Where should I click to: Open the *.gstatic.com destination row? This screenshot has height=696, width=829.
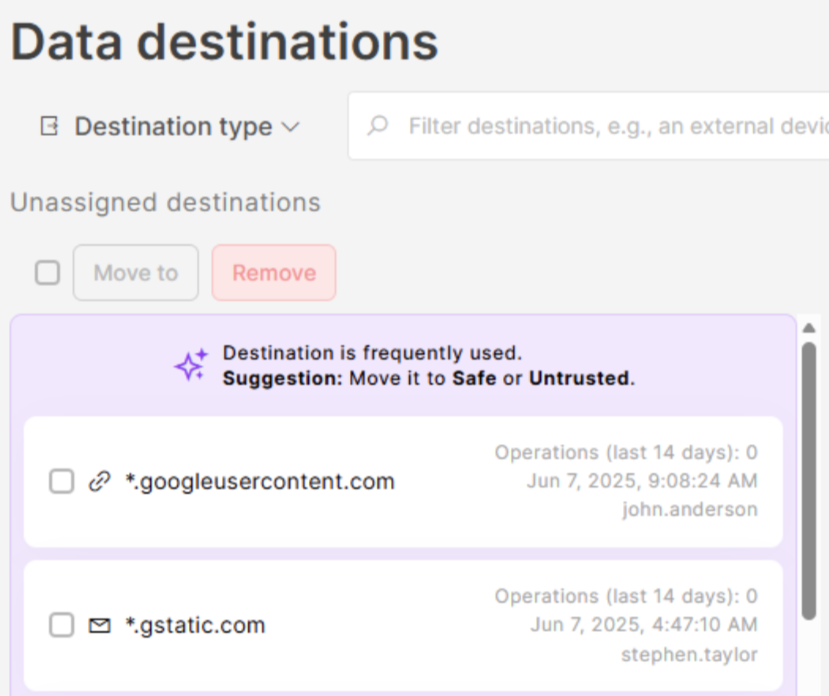click(195, 626)
